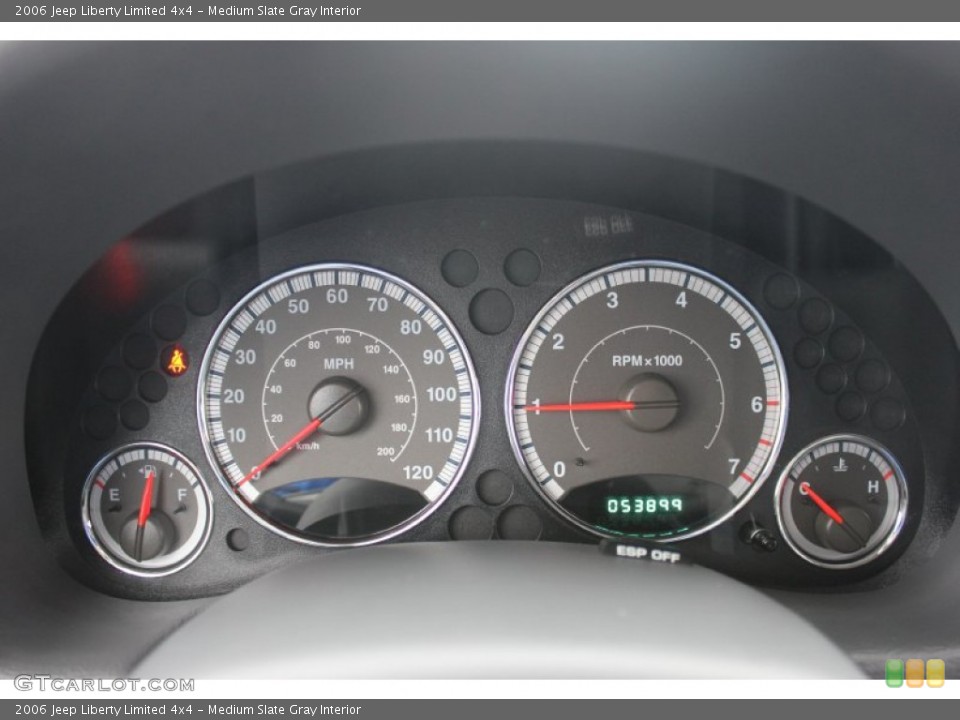The width and height of the screenshot is (960, 720).
Task: Click the ESP OFF label
Action: [x=648, y=553]
